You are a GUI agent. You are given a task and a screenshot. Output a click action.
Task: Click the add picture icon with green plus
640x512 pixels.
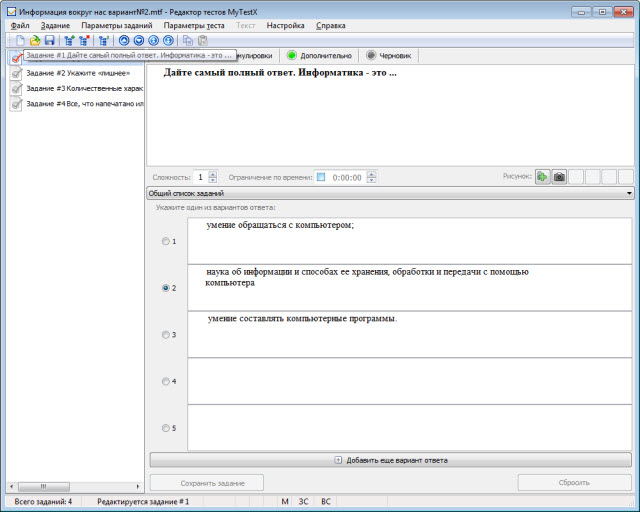point(542,177)
